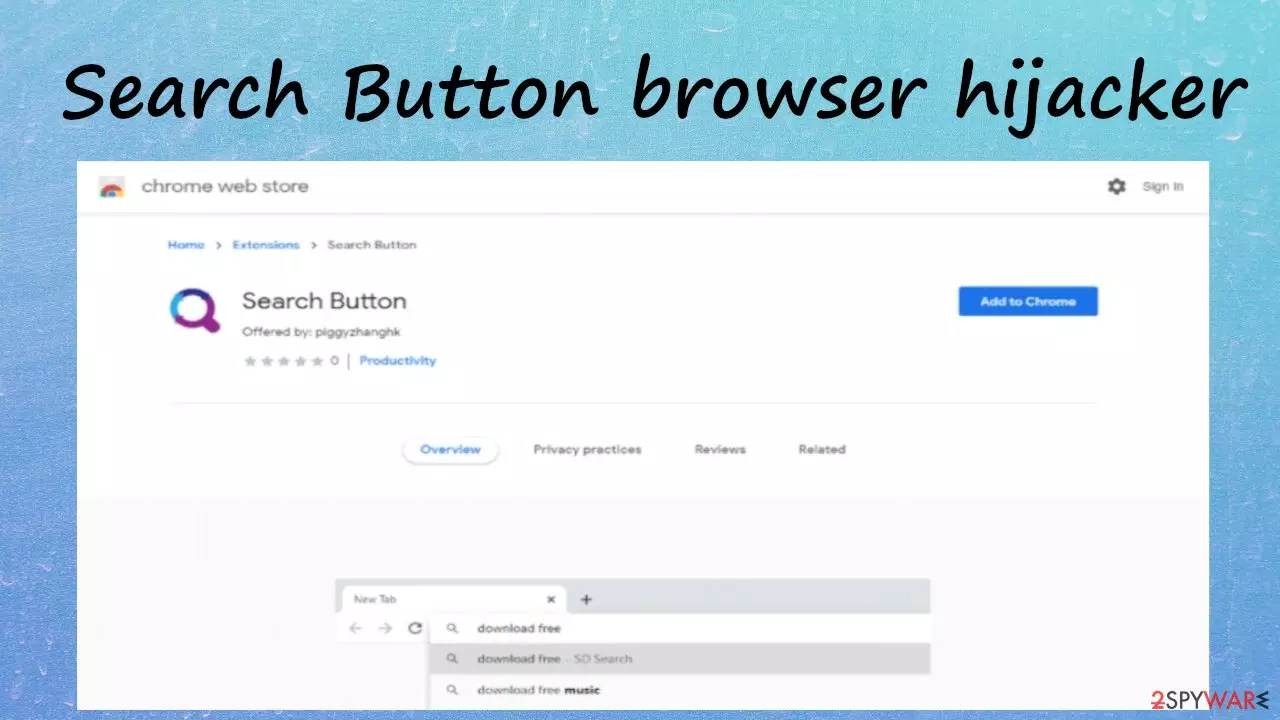Open a new tab with the plus icon

[586, 599]
